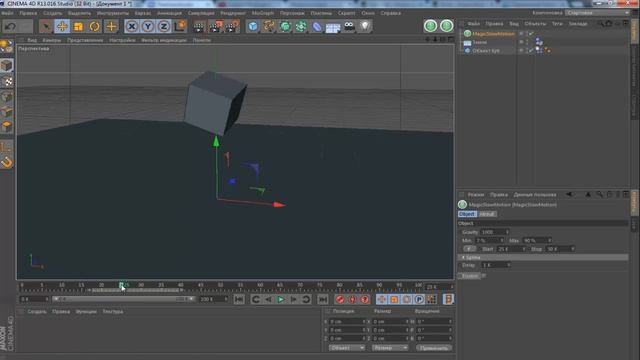This screenshot has height=360, width=640.
Task: Toggle Y axis lock
Action: (148, 27)
